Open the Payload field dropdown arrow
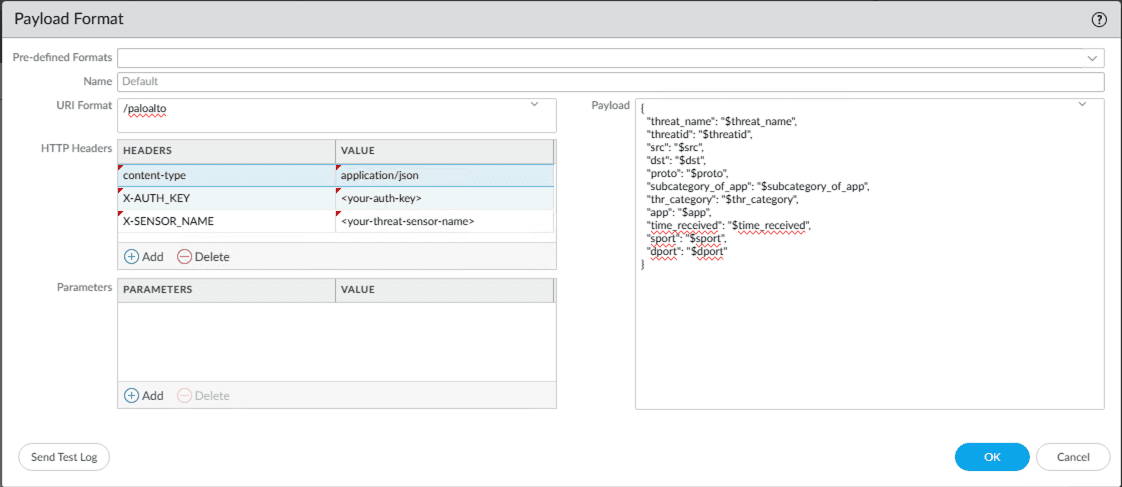 point(1082,104)
